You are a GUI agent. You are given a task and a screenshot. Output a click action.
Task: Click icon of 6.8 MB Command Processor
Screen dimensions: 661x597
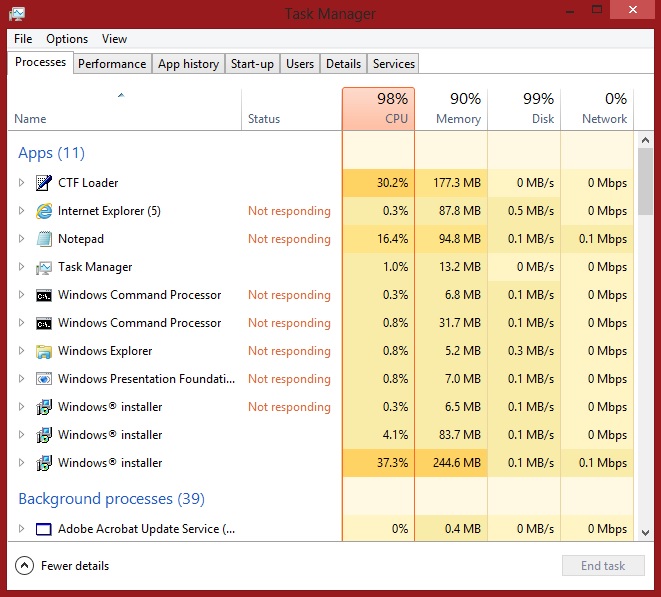pos(44,295)
